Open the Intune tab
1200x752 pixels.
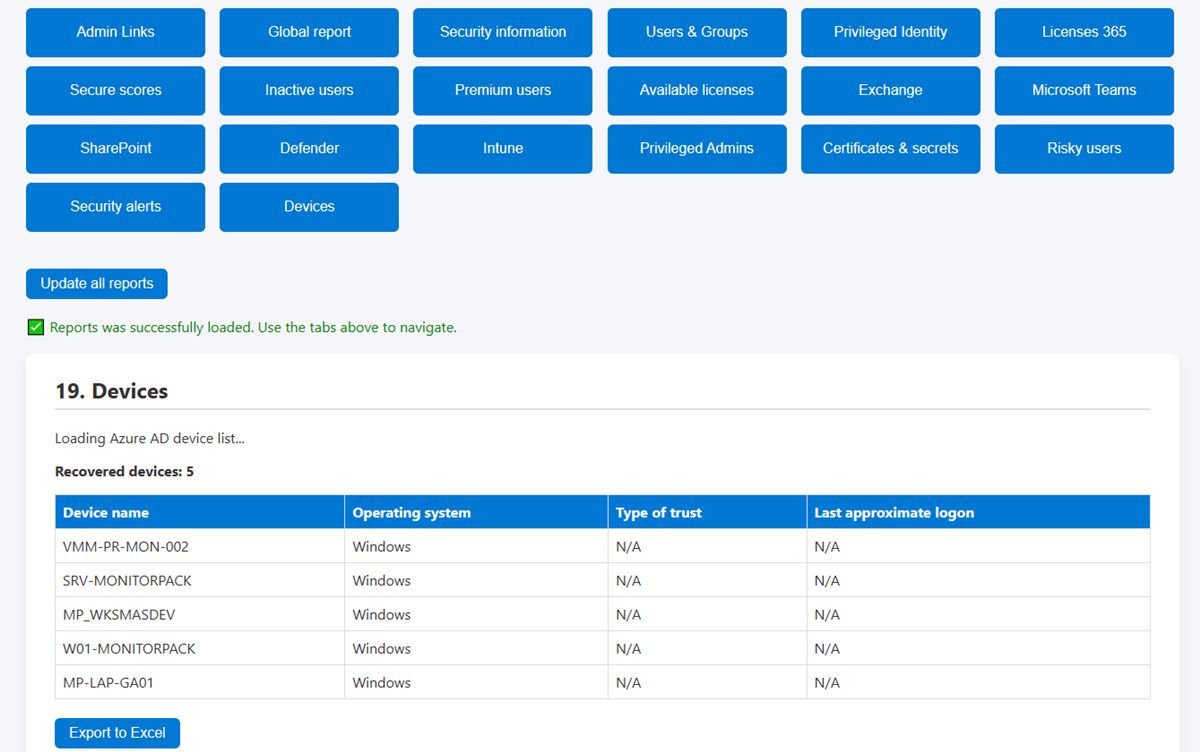click(502, 148)
